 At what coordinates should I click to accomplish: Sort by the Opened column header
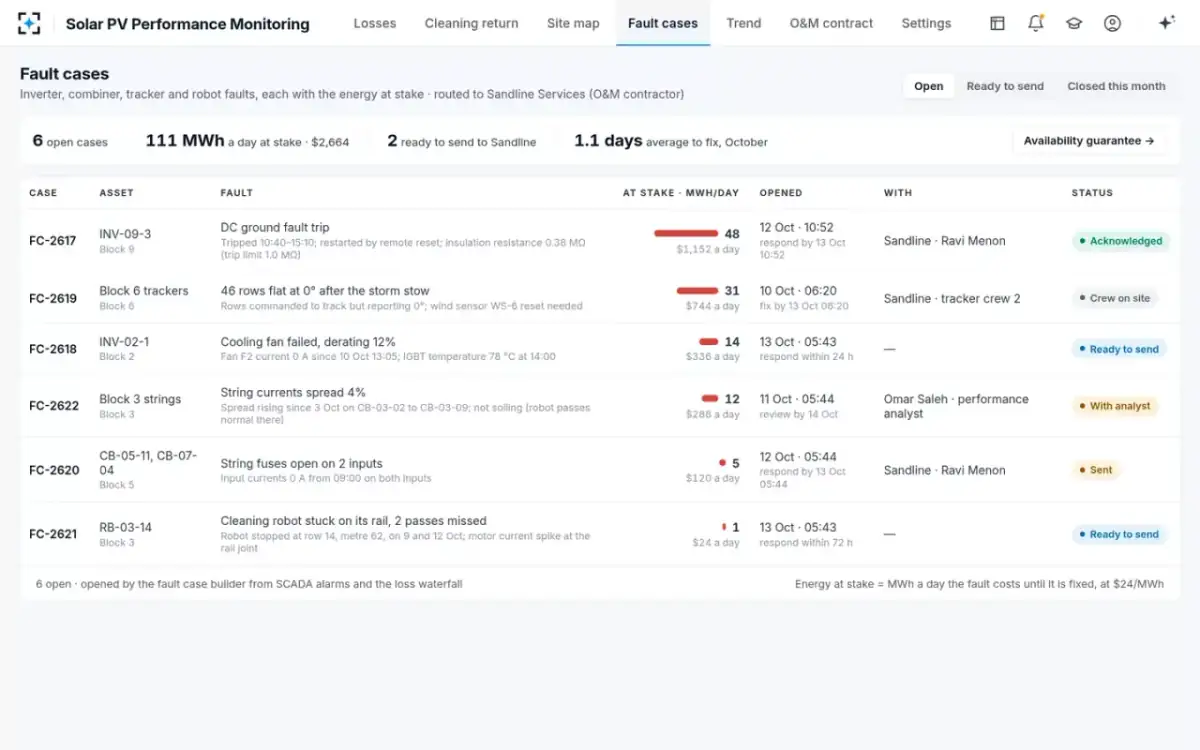(x=781, y=193)
